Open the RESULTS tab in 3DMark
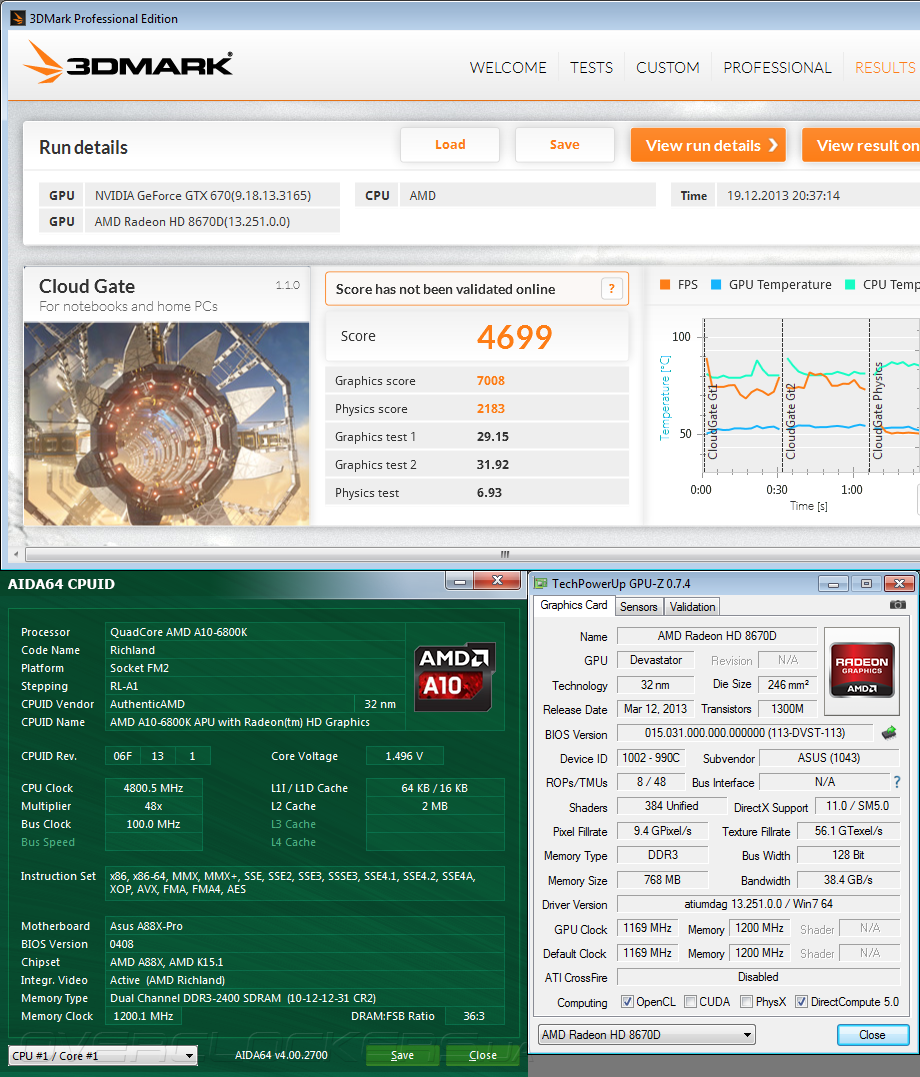The width and height of the screenshot is (920, 1077). pos(885,67)
